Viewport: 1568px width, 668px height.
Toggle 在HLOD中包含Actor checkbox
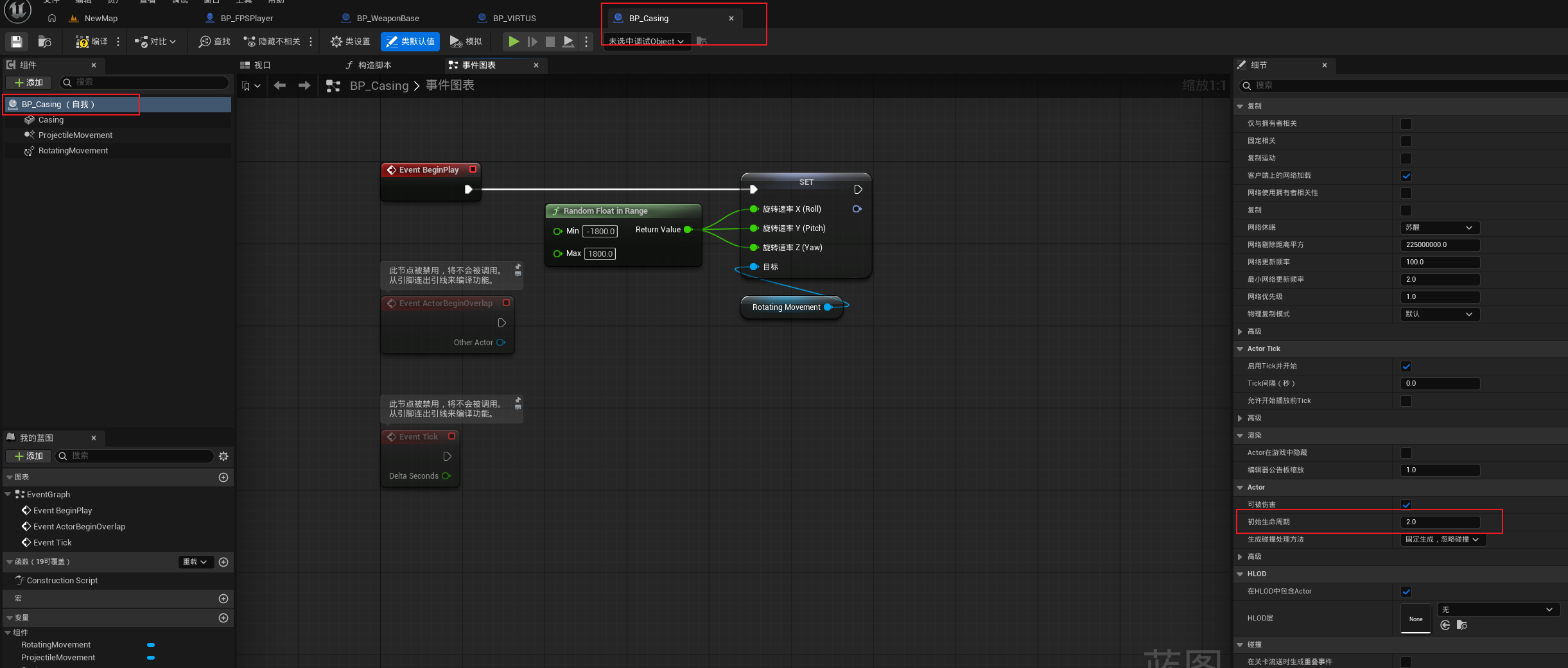click(x=1406, y=592)
